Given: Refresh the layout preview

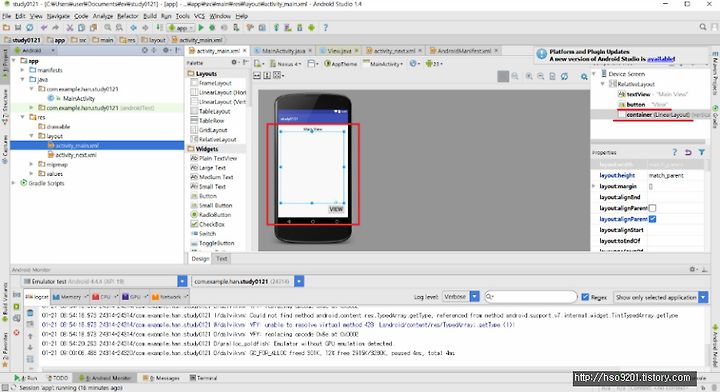Looking at the screenshot, I should [564, 76].
